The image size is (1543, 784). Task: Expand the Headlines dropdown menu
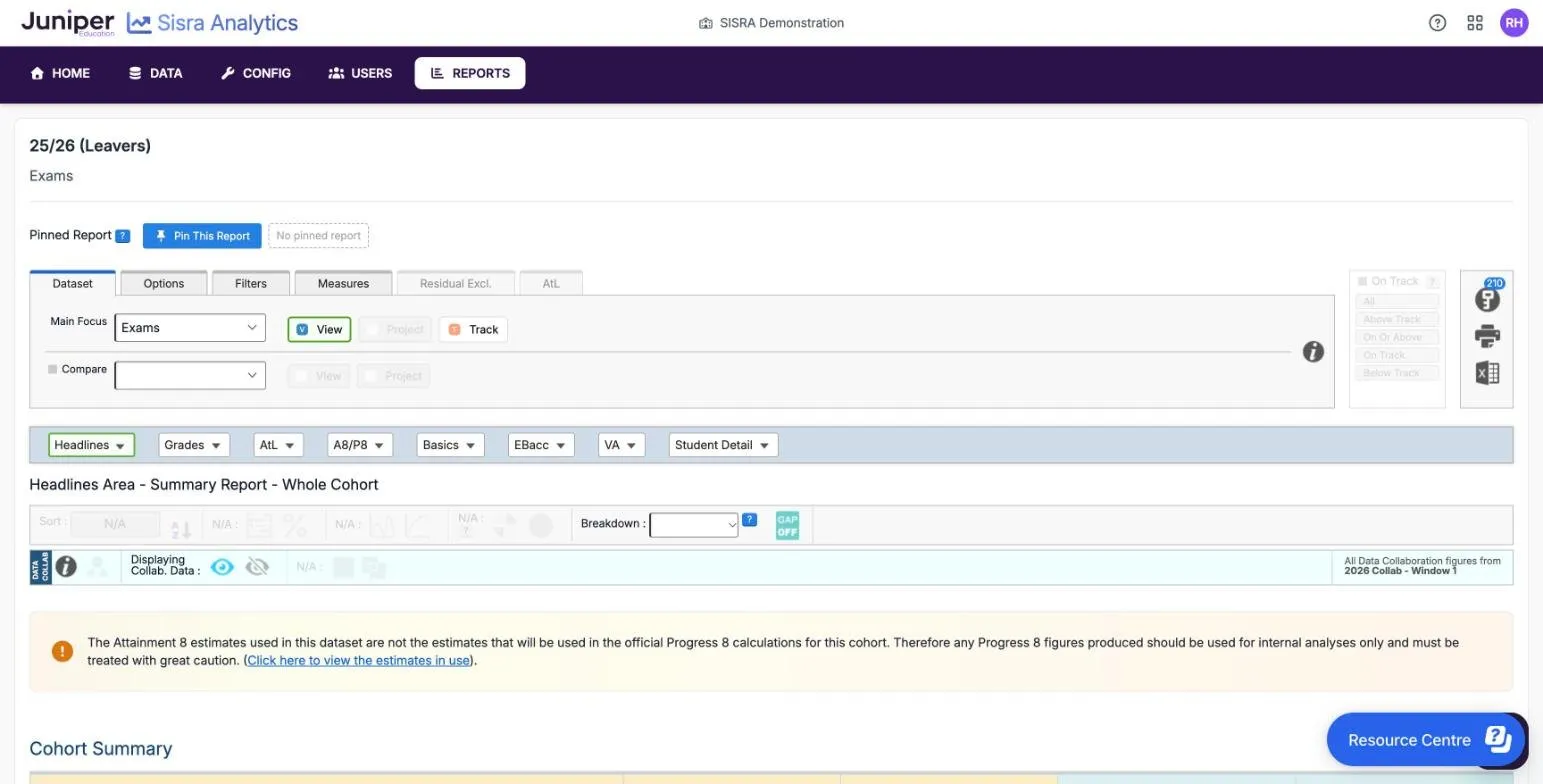91,445
